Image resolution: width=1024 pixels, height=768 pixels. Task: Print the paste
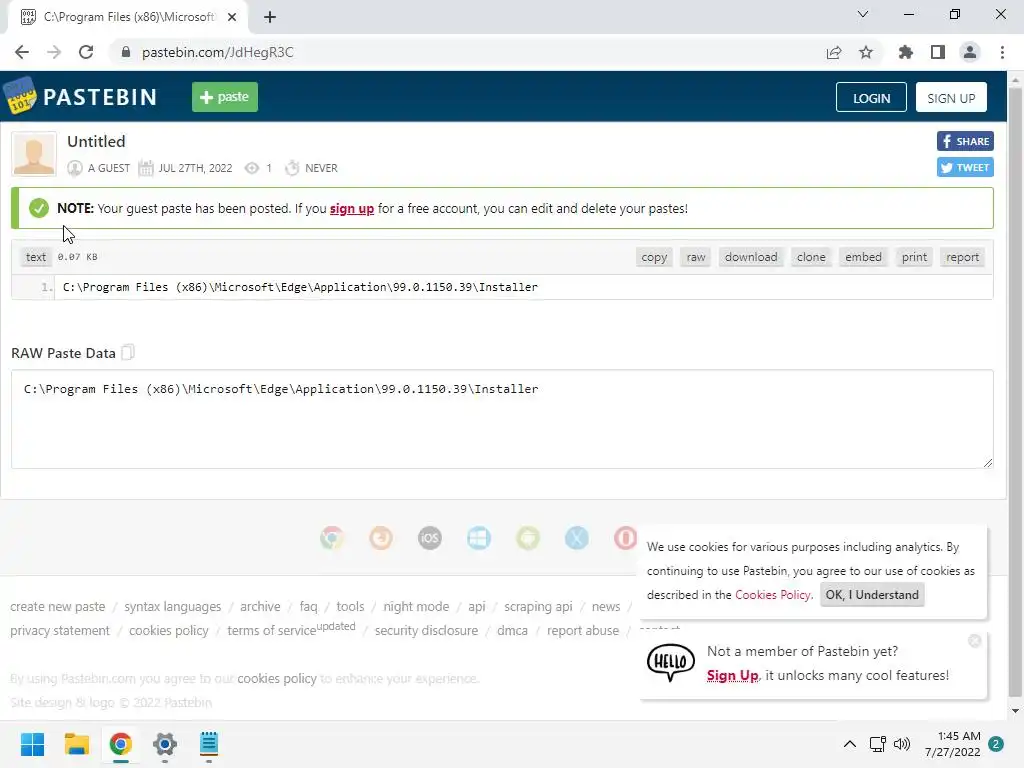[914, 257]
